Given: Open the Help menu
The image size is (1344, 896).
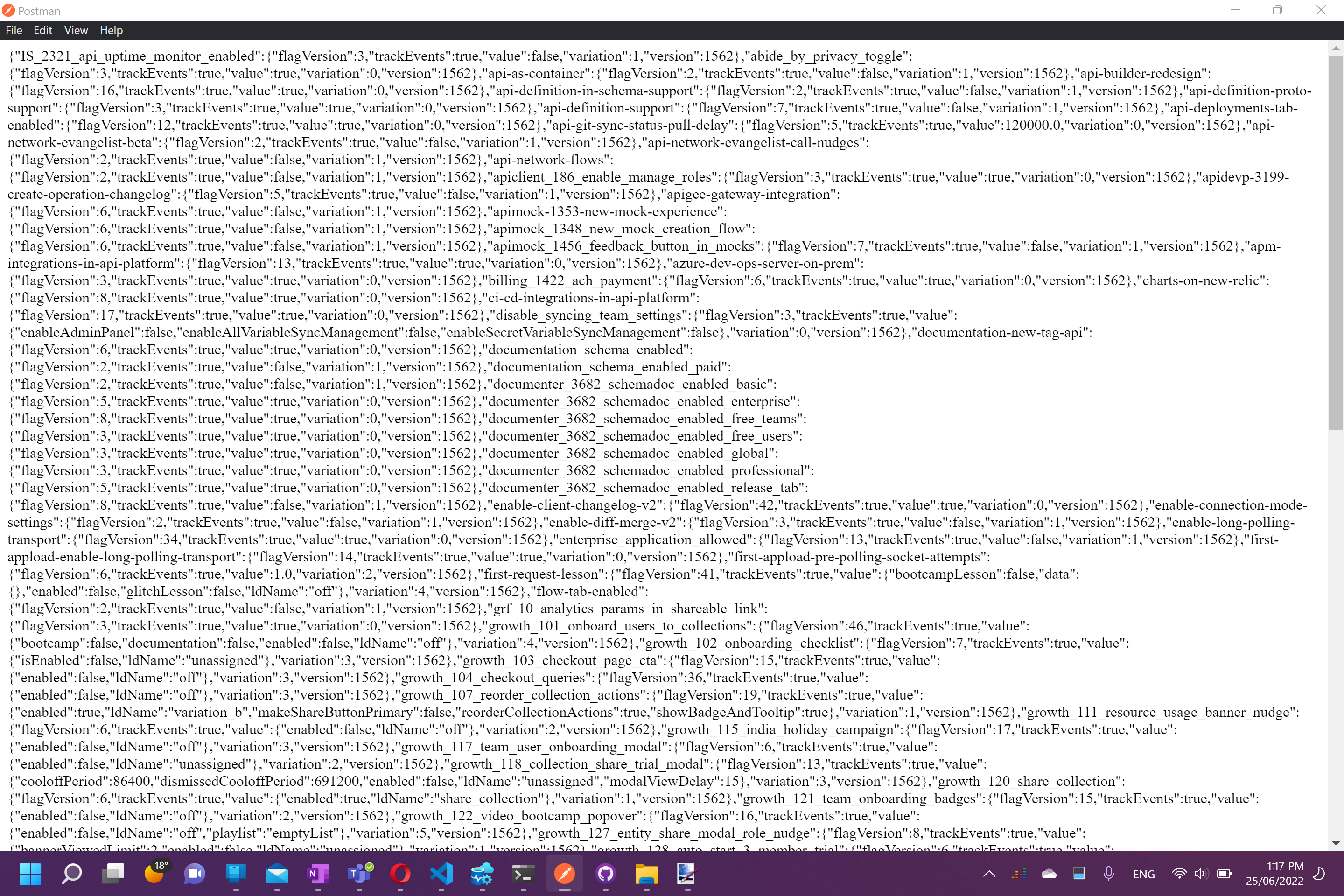Looking at the screenshot, I should point(111,30).
